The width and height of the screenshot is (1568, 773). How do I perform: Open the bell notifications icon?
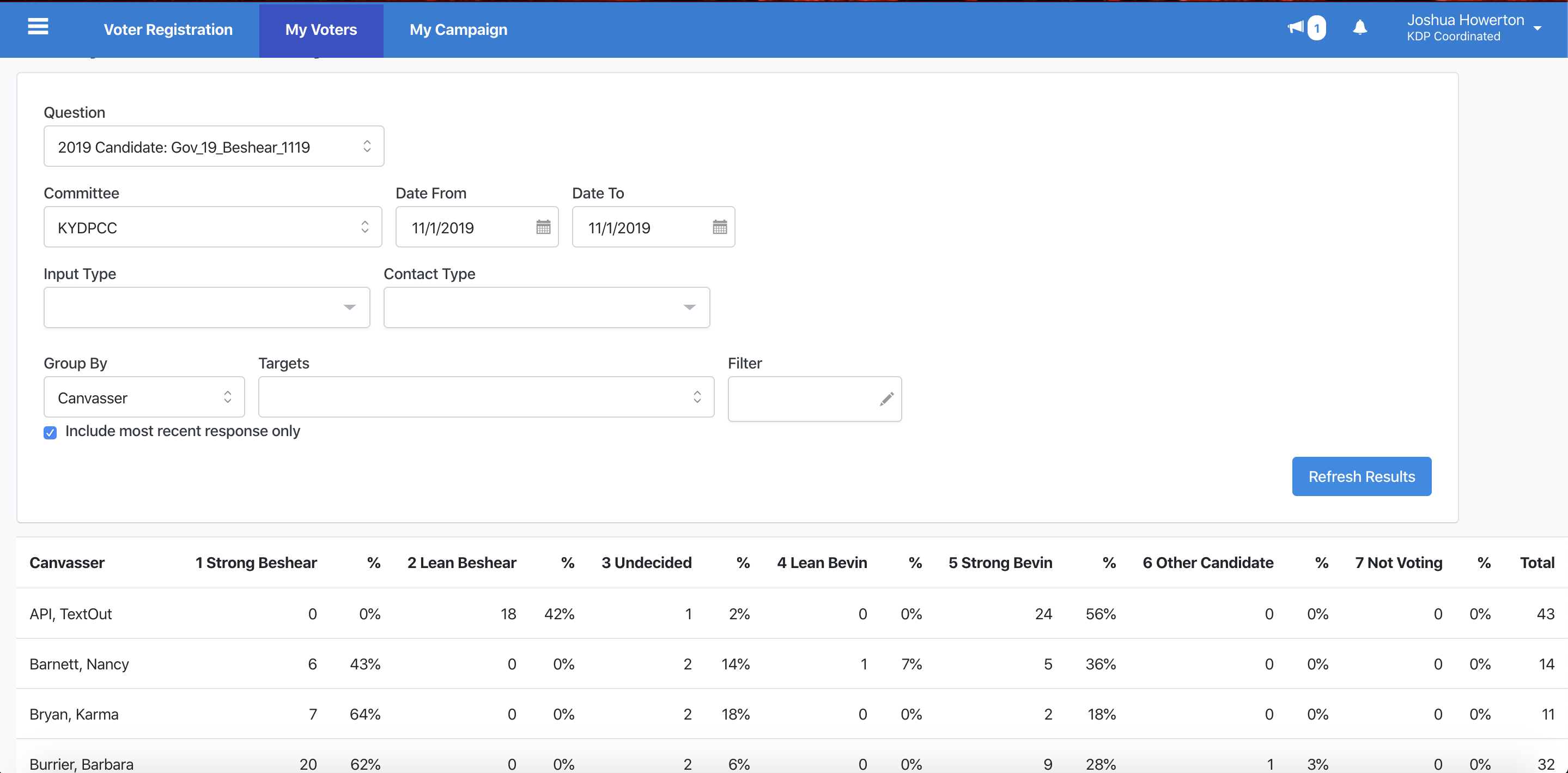tap(1360, 27)
